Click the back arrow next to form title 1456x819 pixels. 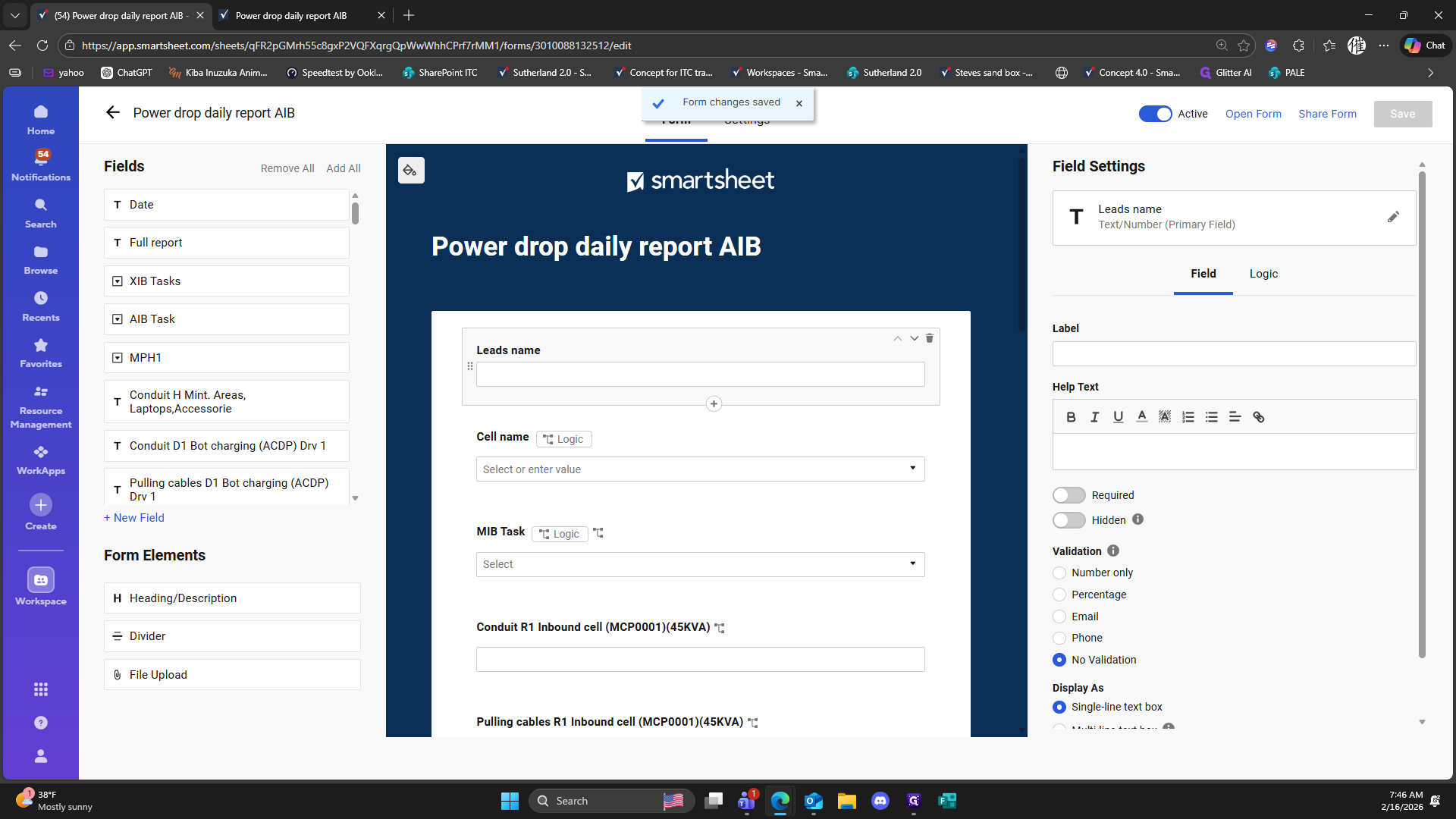(113, 113)
